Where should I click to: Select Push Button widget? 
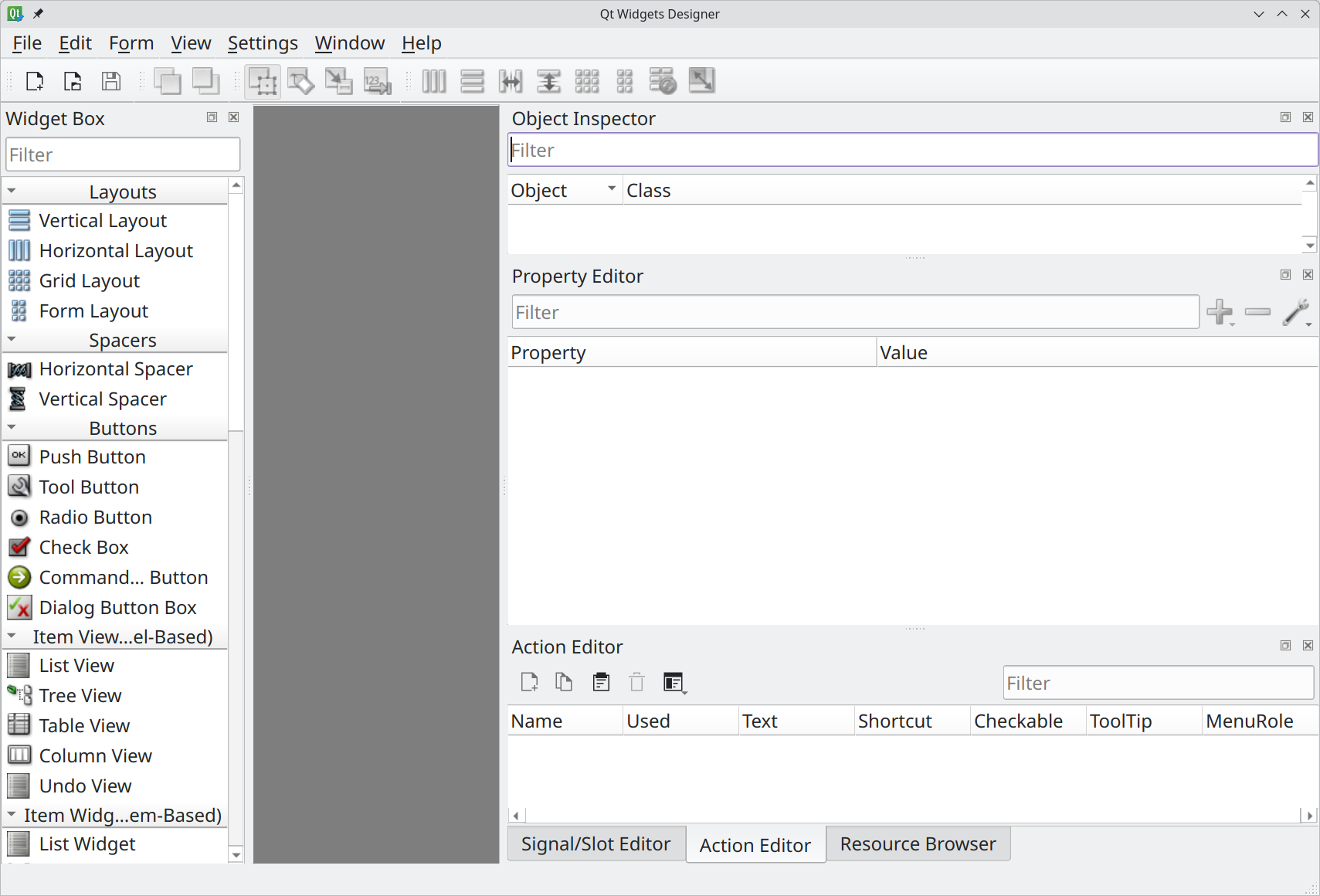tap(114, 457)
